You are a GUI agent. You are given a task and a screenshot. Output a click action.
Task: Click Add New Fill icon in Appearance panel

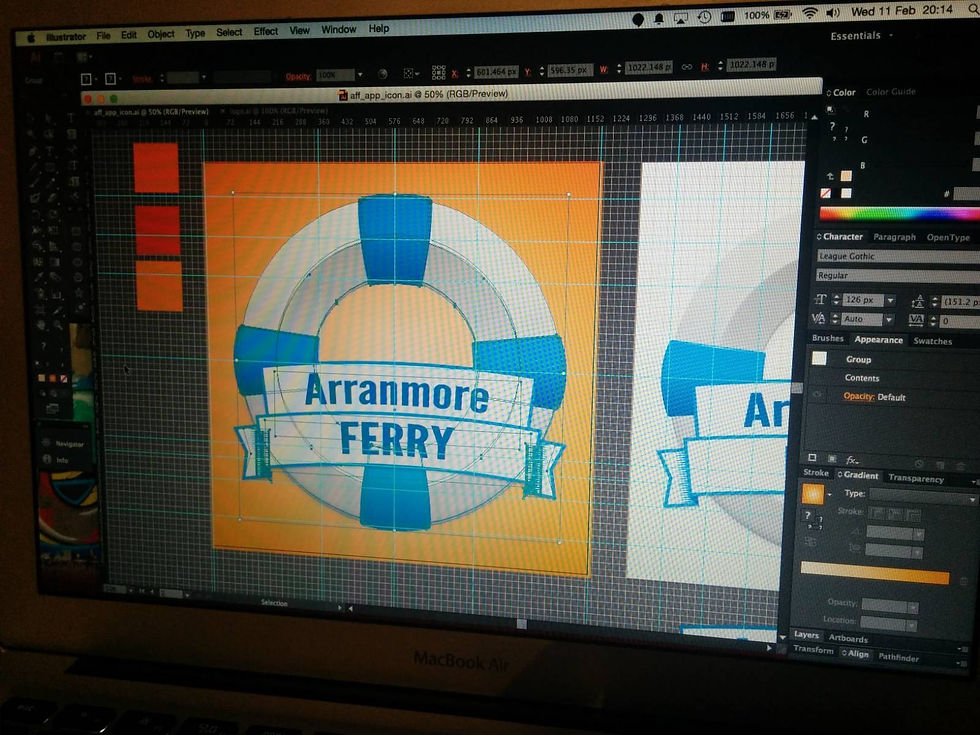coord(832,459)
